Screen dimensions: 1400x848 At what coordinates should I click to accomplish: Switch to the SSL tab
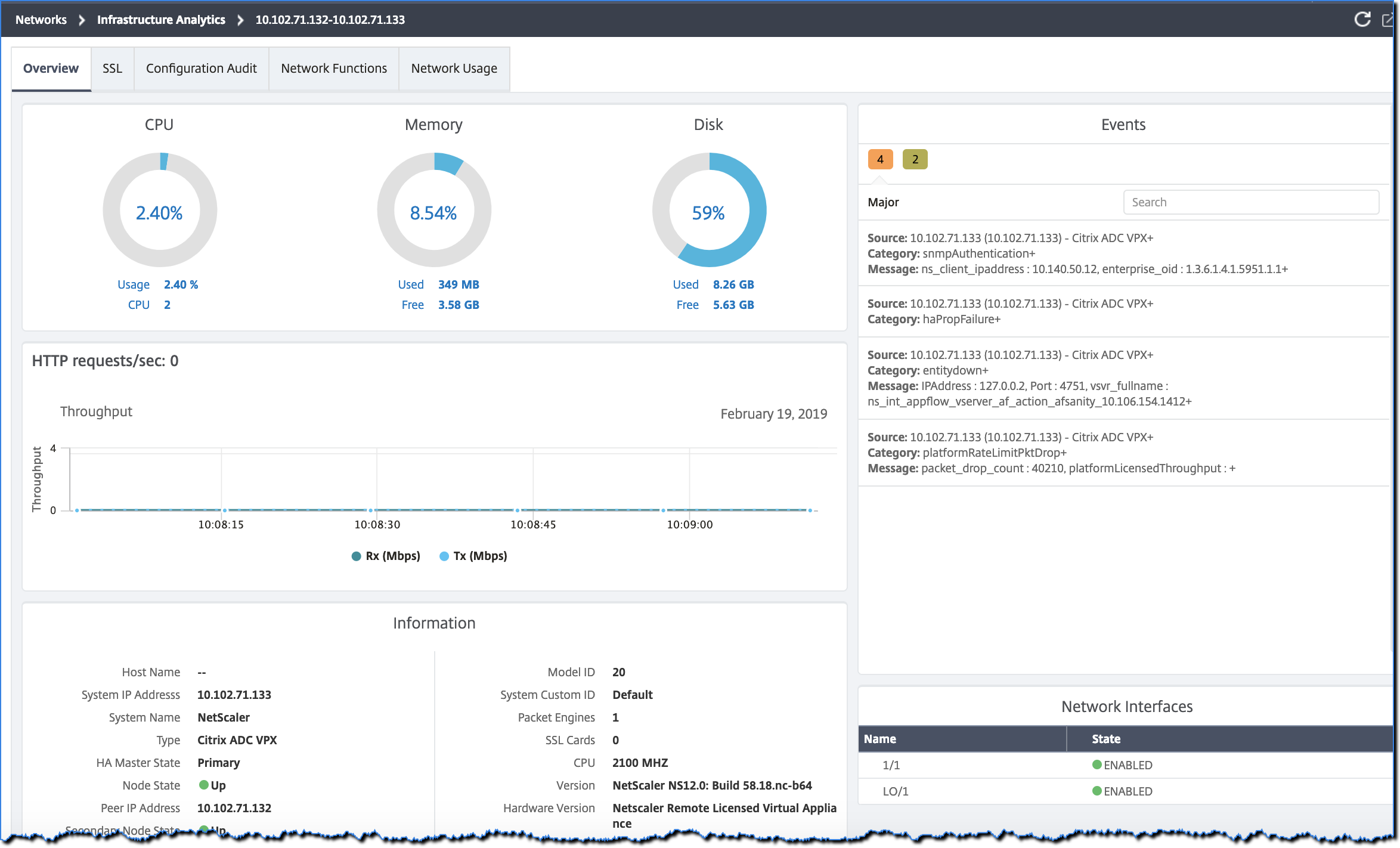coord(112,69)
